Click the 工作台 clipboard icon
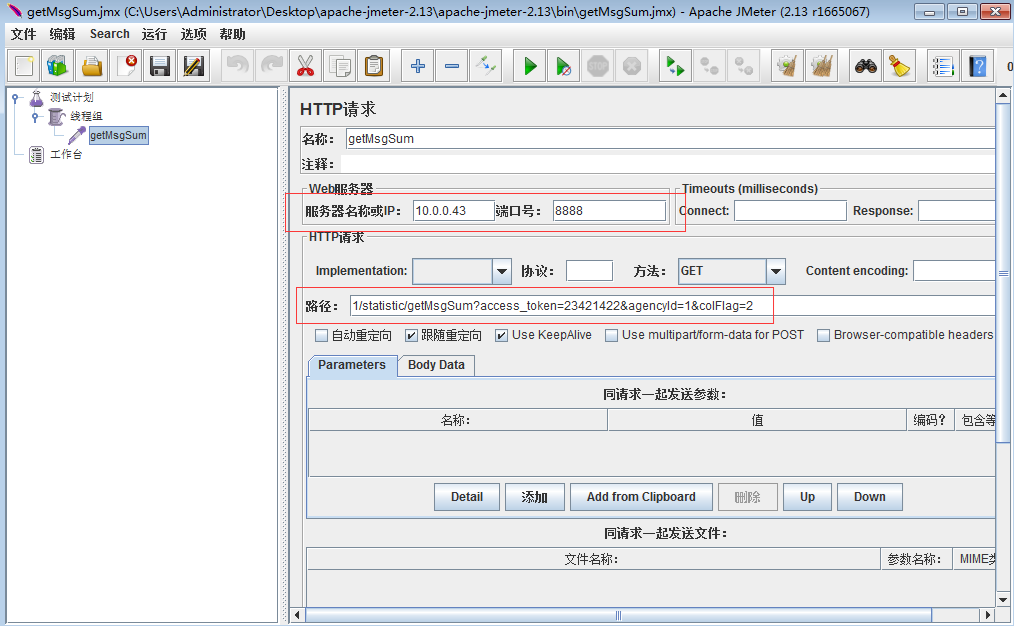Image resolution: width=1014 pixels, height=626 pixels. point(36,155)
